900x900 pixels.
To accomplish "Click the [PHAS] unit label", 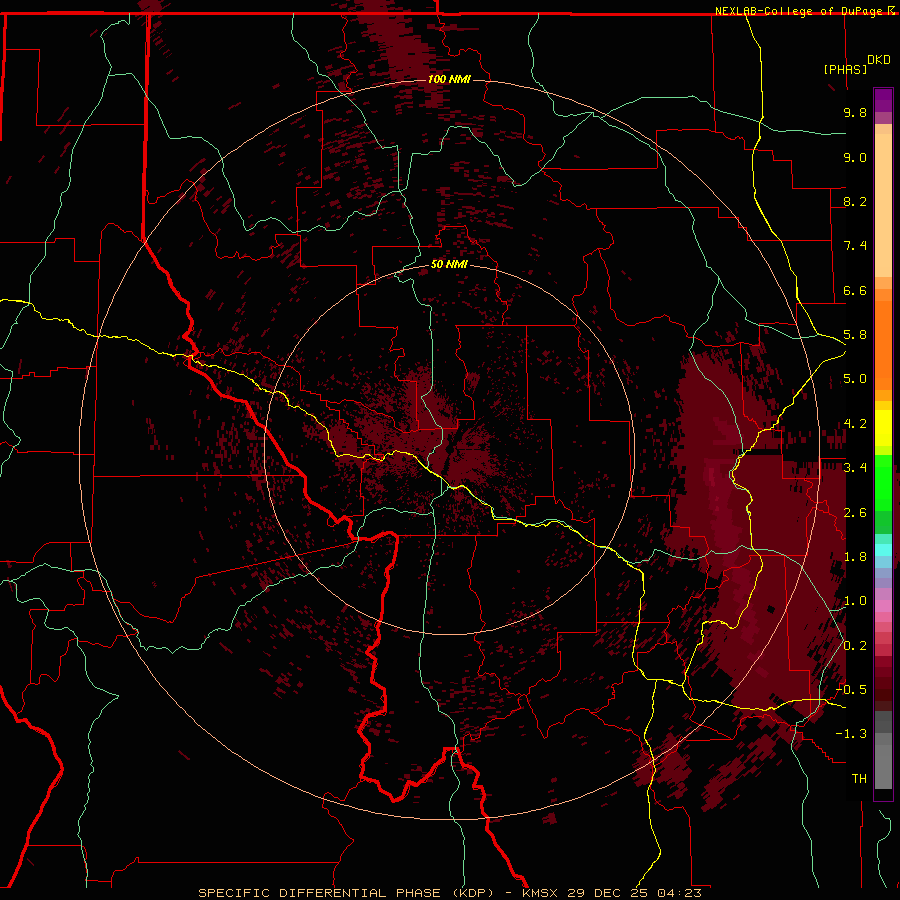I will [x=845, y=69].
